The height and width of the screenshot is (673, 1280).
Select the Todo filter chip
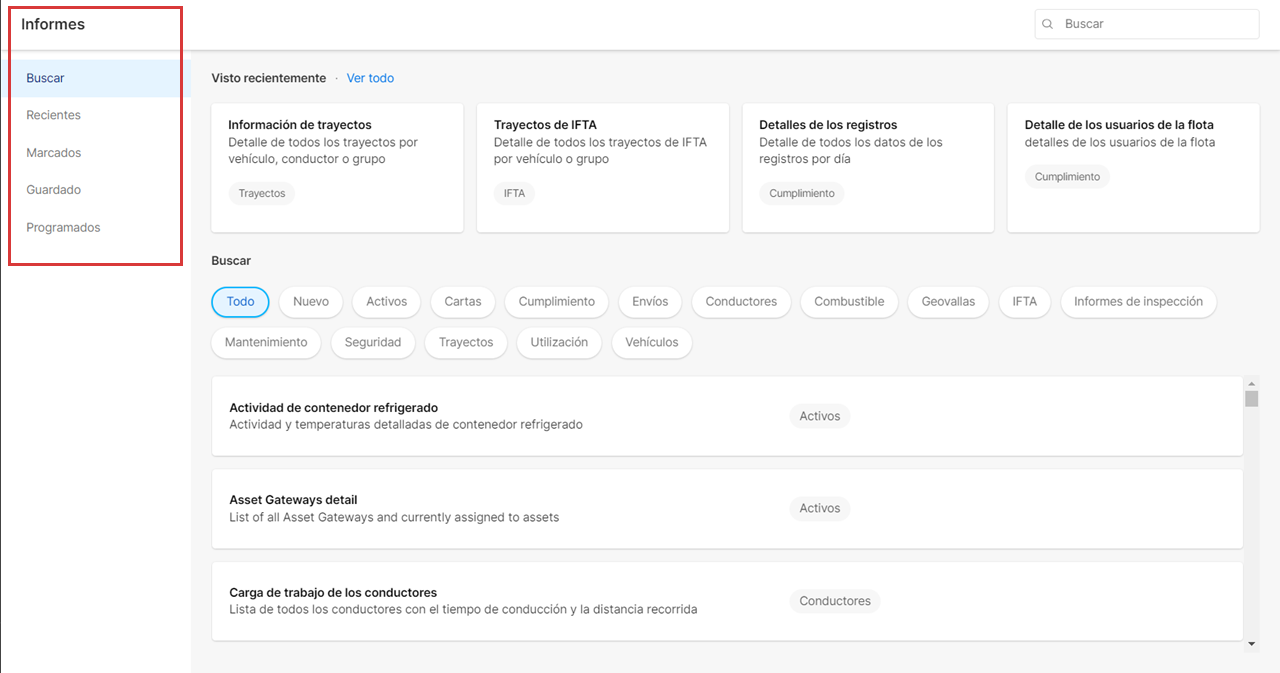pyautogui.click(x=240, y=302)
